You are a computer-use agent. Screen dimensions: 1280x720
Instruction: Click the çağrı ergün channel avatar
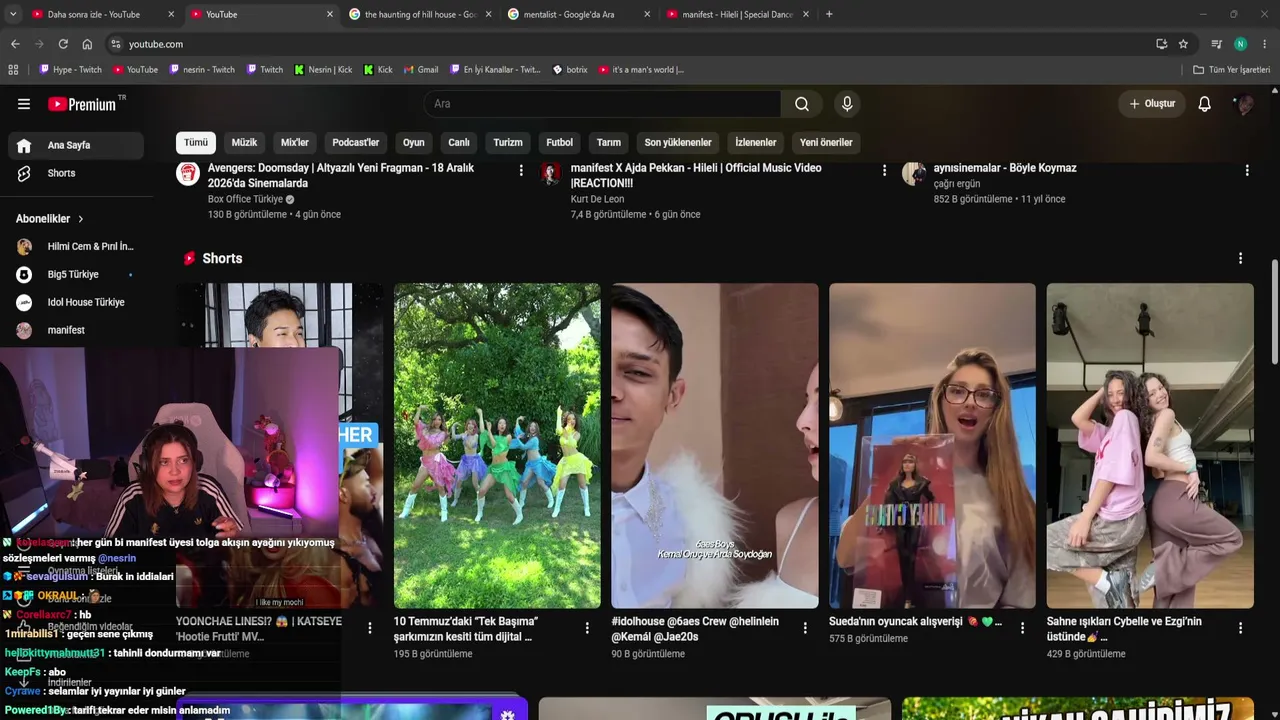(914, 174)
